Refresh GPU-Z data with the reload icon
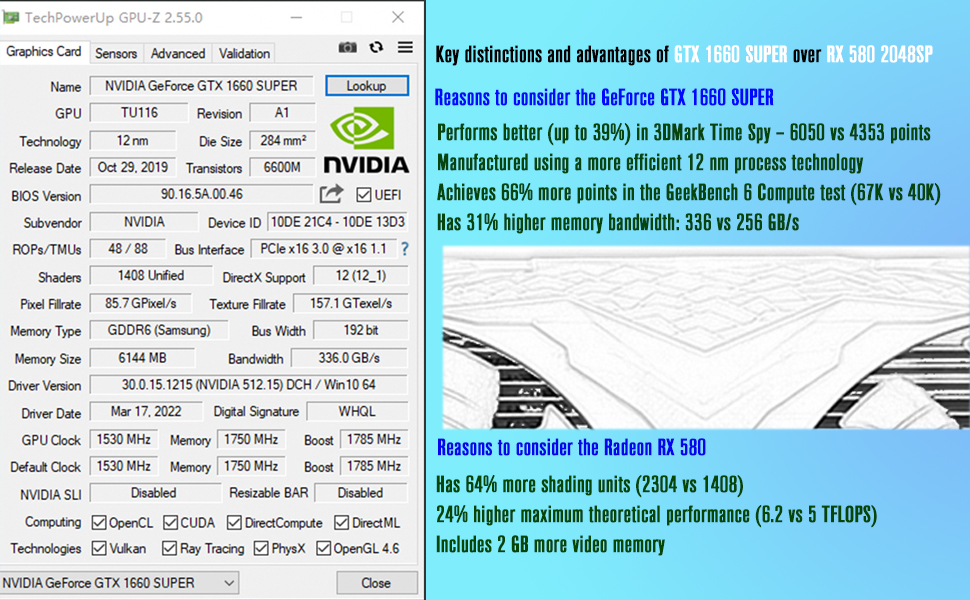Image resolution: width=970 pixels, height=600 pixels. [x=376, y=48]
